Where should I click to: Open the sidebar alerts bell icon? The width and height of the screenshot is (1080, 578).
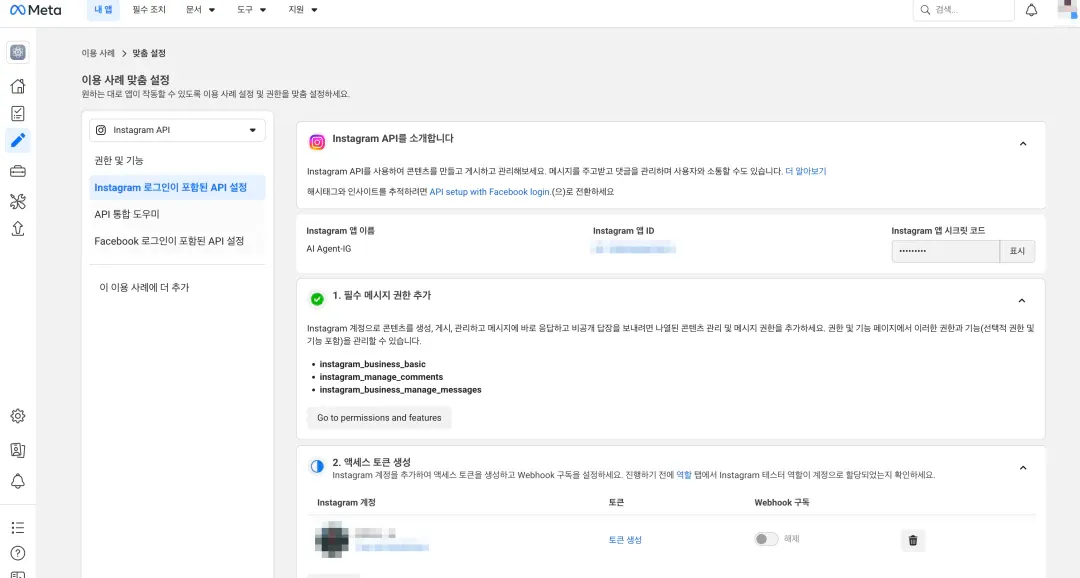point(18,481)
